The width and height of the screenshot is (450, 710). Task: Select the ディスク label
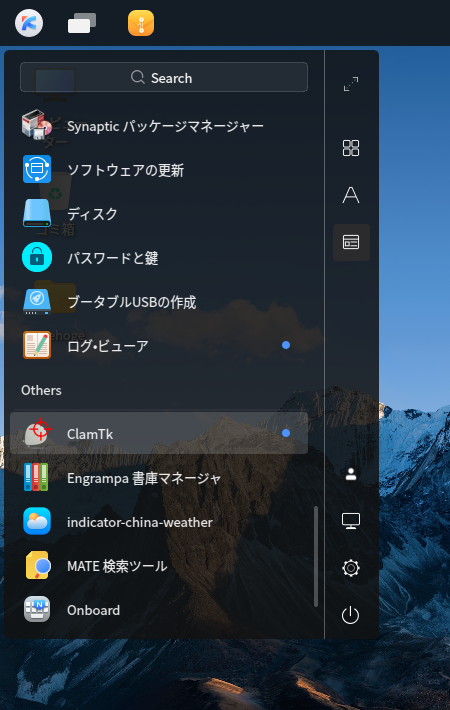[92, 214]
